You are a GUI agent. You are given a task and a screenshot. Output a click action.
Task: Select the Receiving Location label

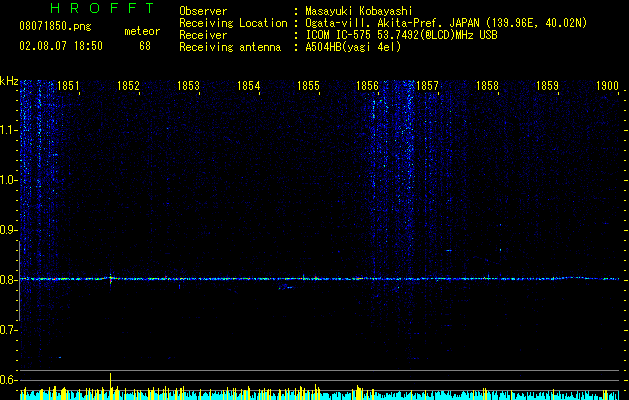coord(233,23)
